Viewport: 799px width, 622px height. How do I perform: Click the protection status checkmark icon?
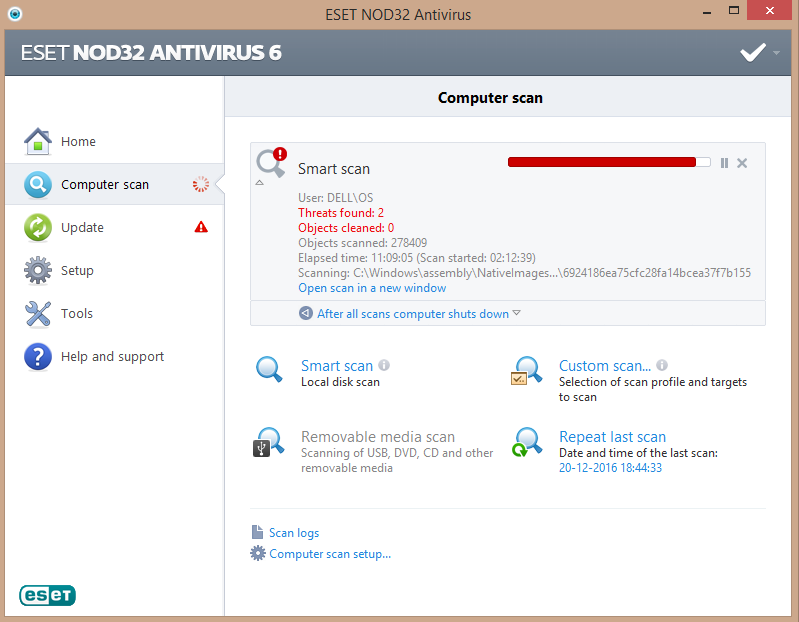[x=753, y=52]
